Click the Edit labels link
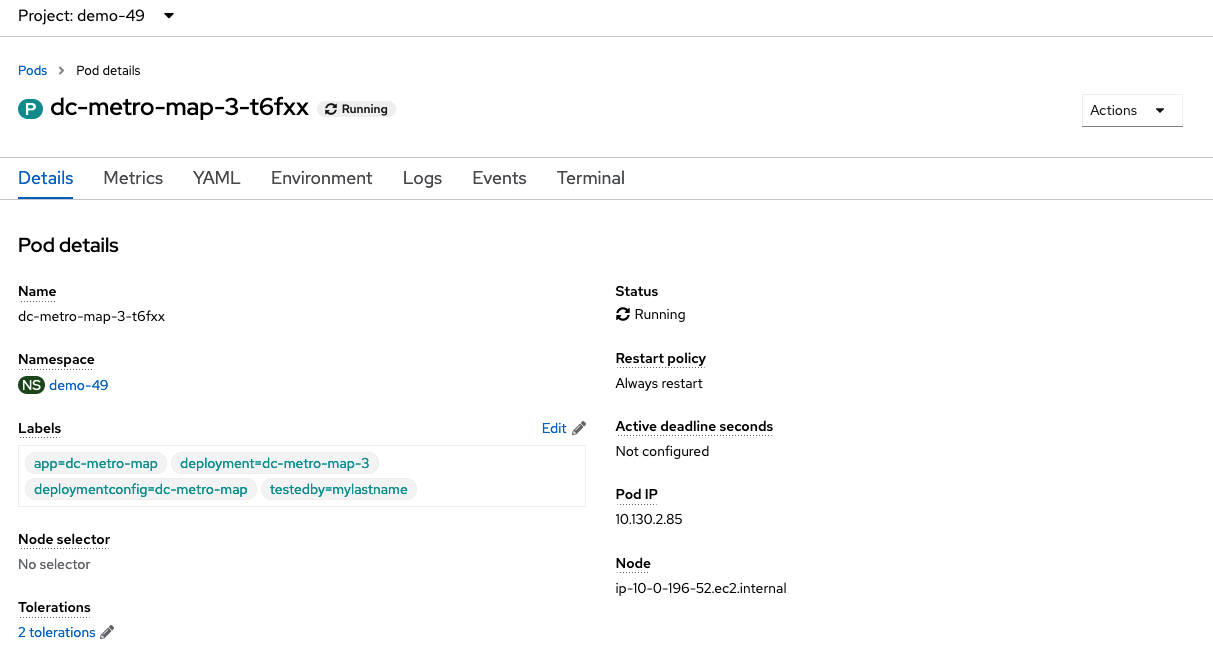This screenshot has height=654, width=1213. pyautogui.click(x=554, y=428)
